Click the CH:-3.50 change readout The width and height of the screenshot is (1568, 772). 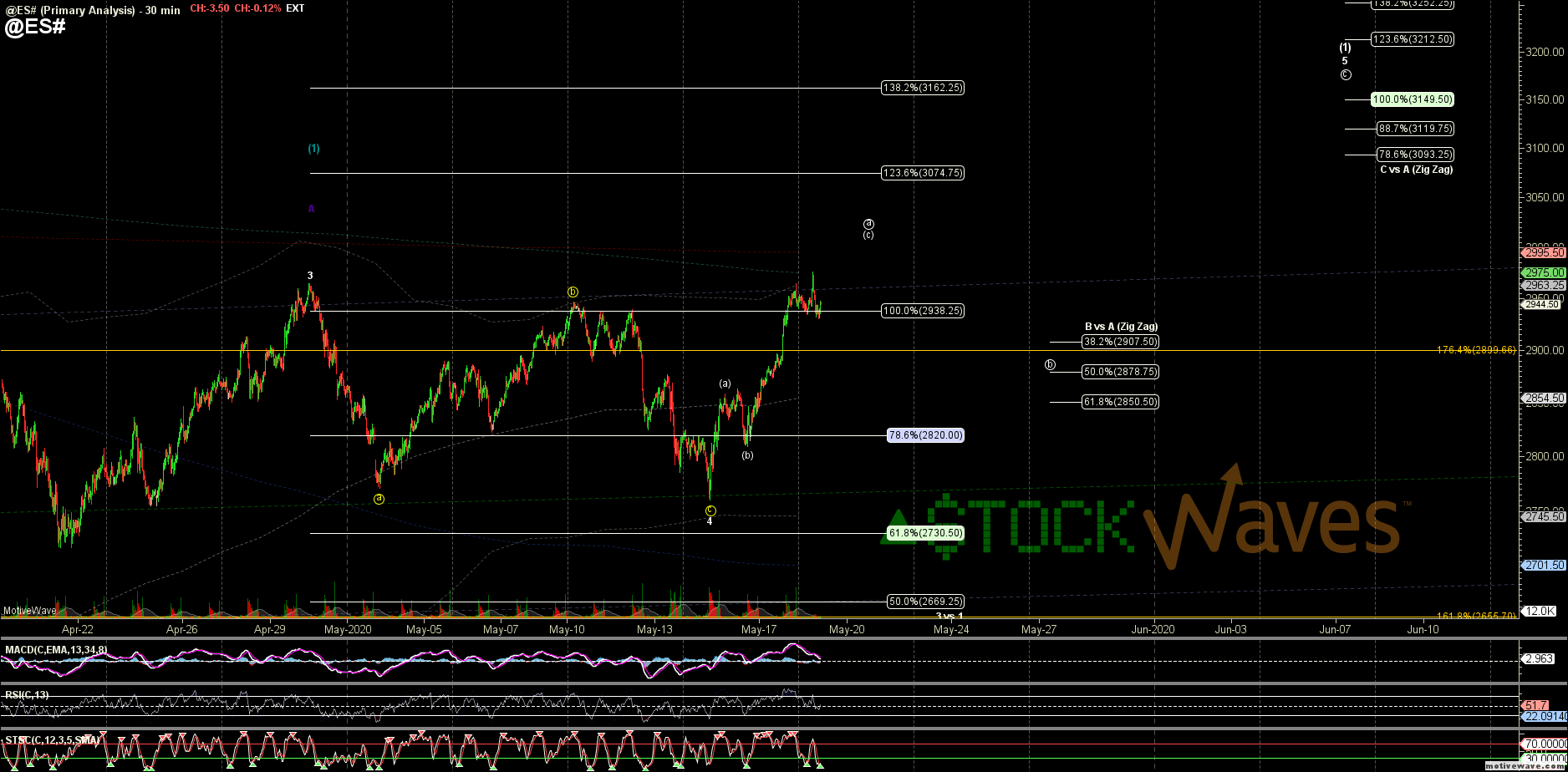(x=210, y=8)
